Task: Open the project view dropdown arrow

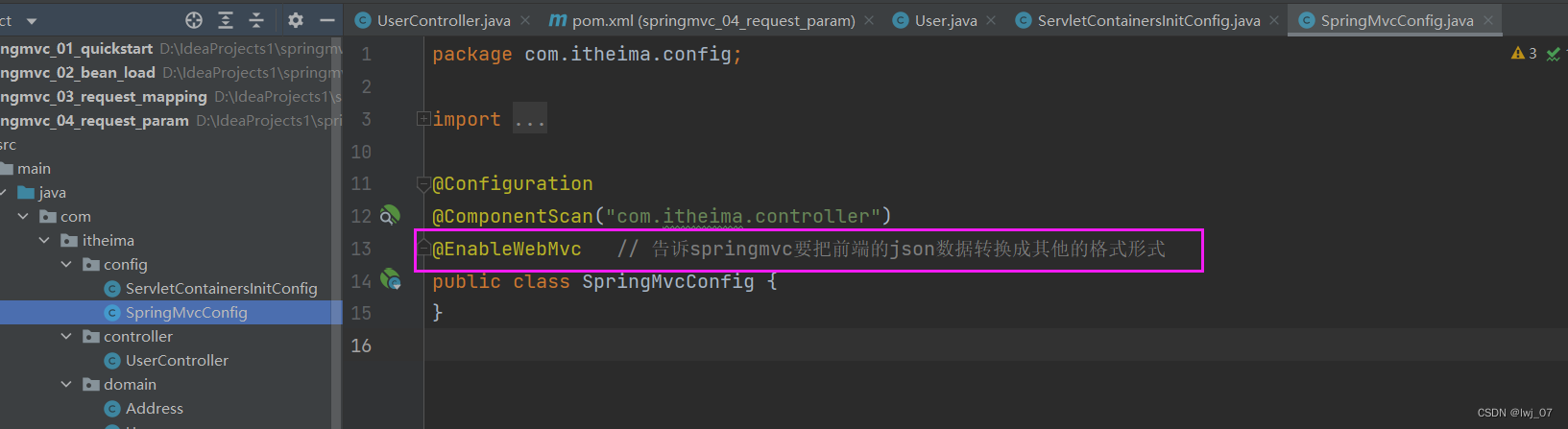Action: point(32,20)
